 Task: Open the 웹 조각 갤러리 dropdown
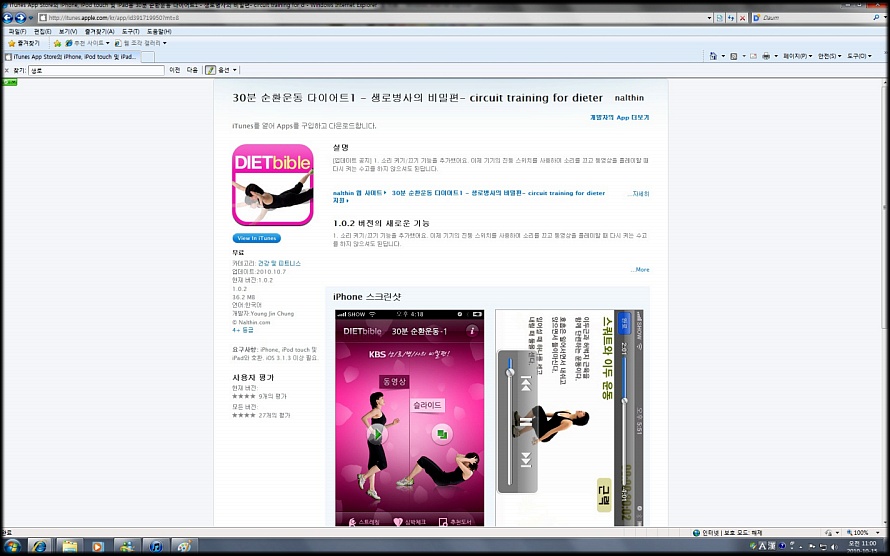pos(141,43)
